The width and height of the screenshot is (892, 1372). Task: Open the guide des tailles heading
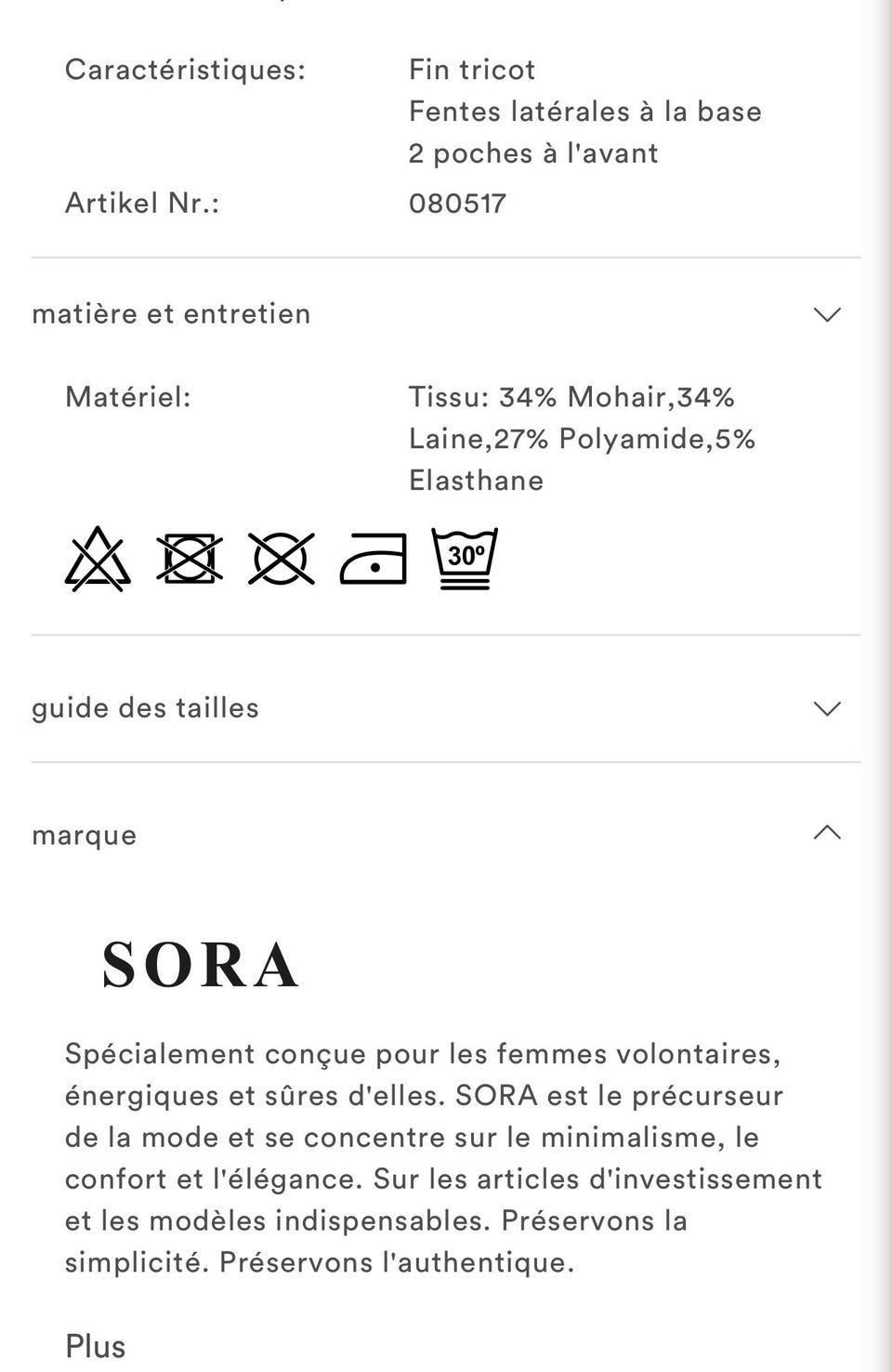pos(145,708)
